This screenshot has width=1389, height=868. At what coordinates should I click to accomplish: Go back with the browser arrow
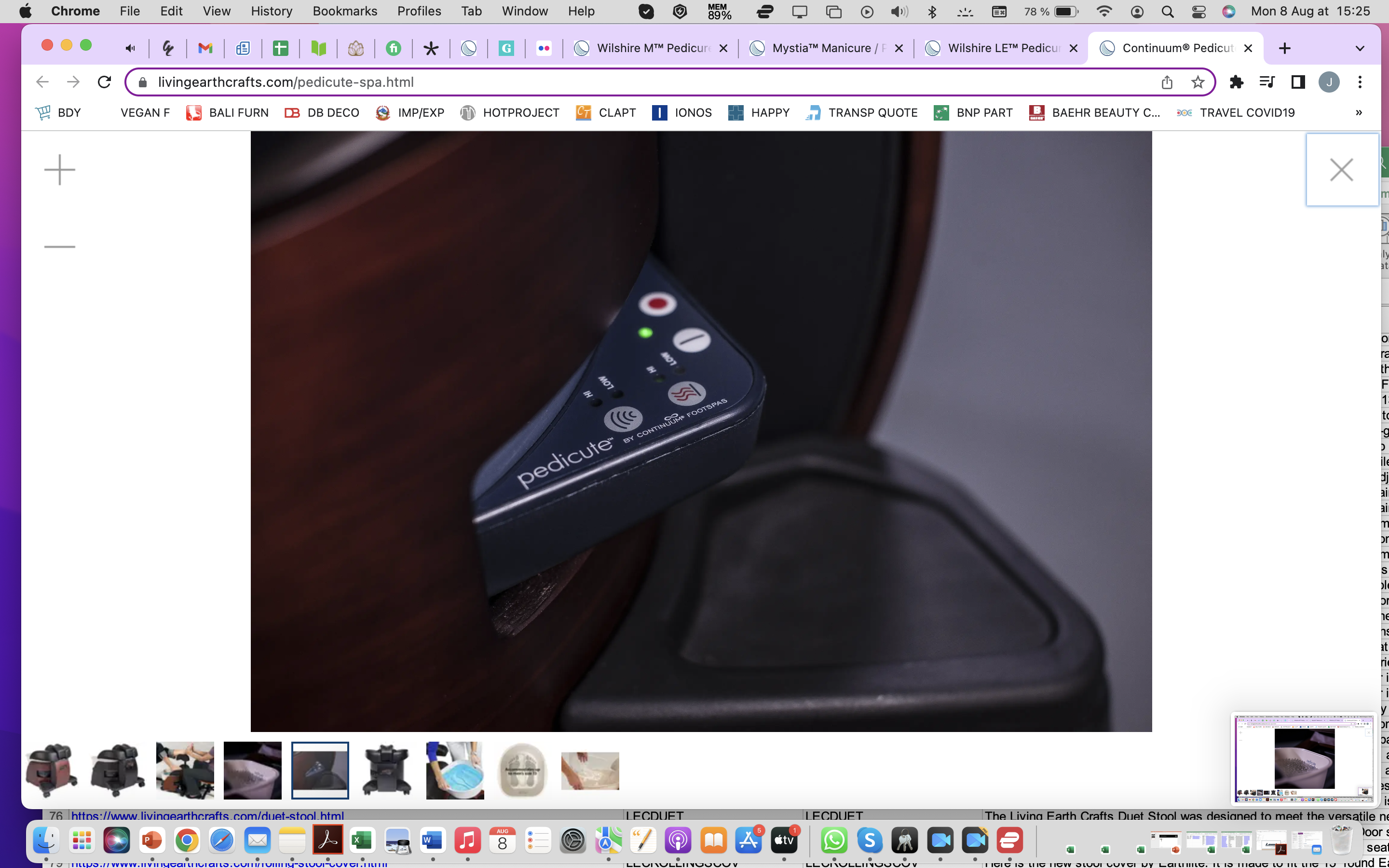[x=42, y=82]
